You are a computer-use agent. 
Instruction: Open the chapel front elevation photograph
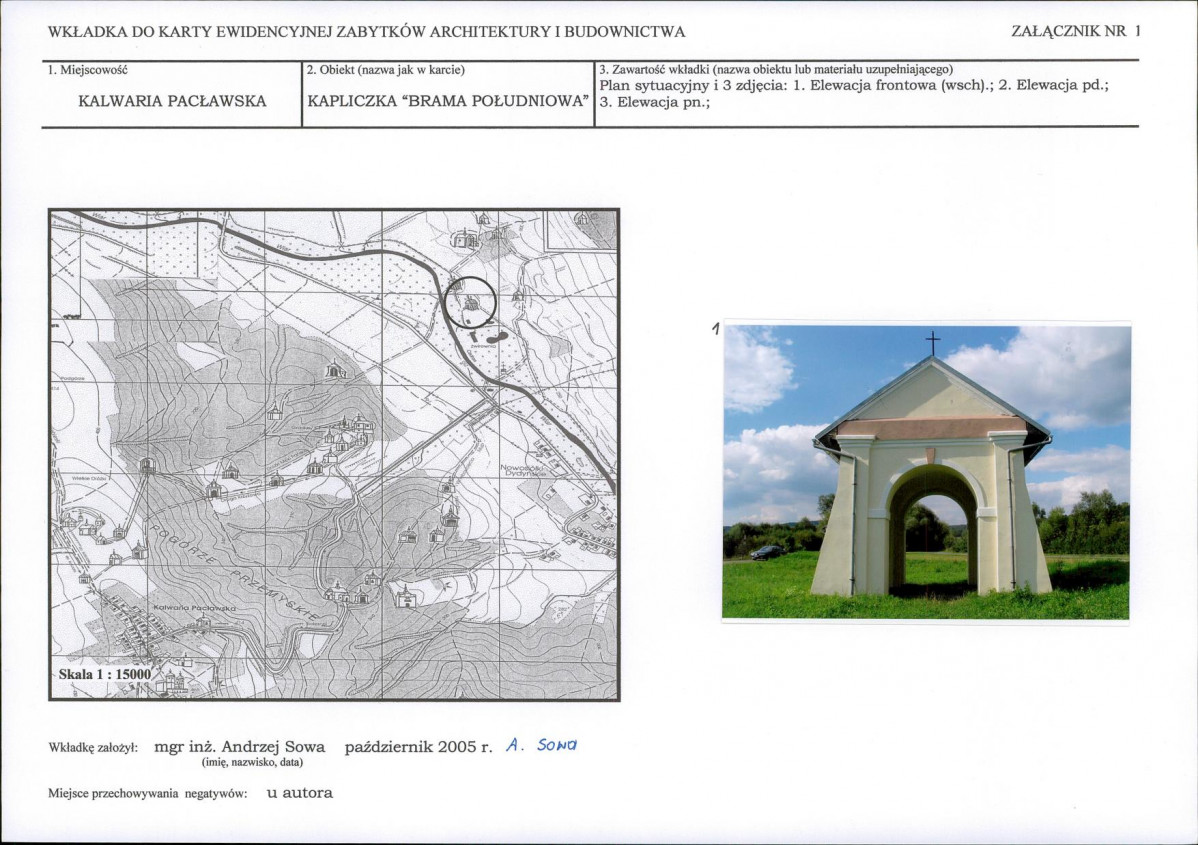[x=926, y=470]
